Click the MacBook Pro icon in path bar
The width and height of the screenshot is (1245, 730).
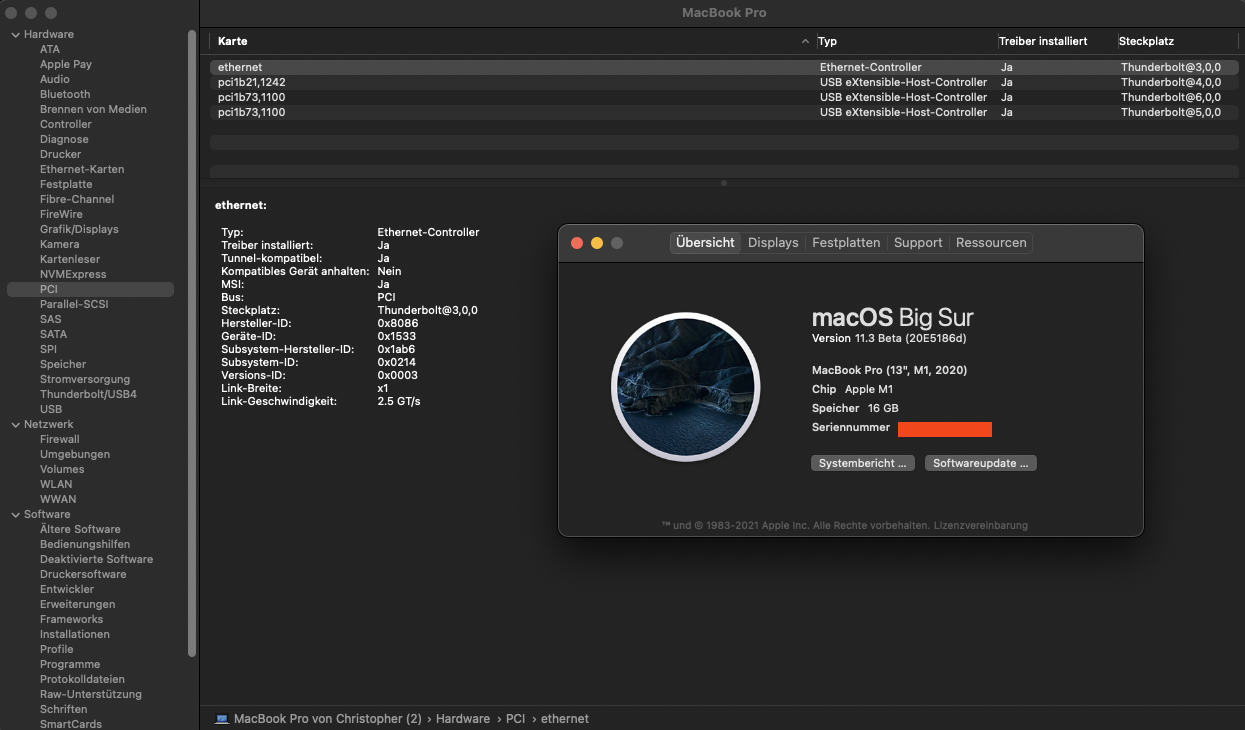point(222,718)
